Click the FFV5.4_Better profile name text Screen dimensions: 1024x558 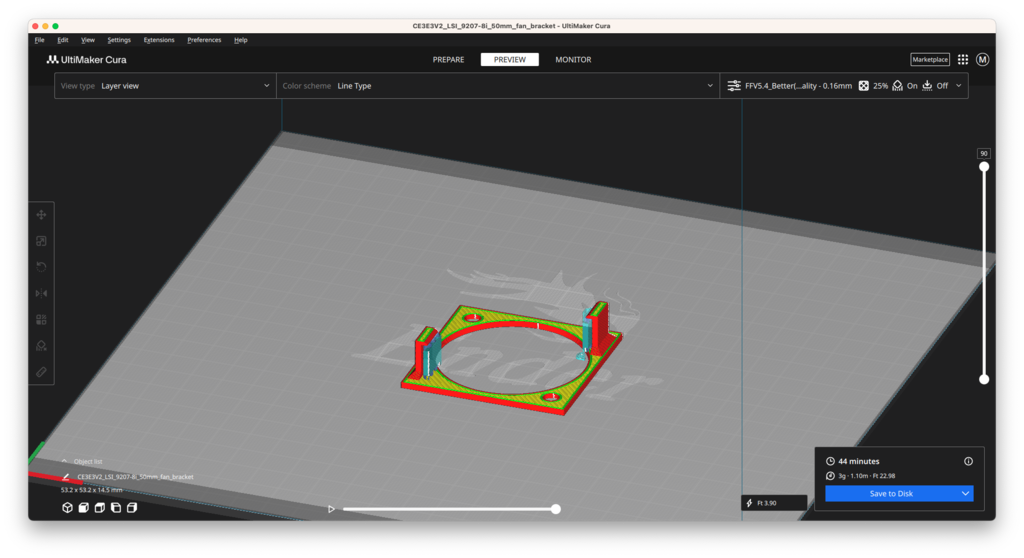tap(798, 86)
